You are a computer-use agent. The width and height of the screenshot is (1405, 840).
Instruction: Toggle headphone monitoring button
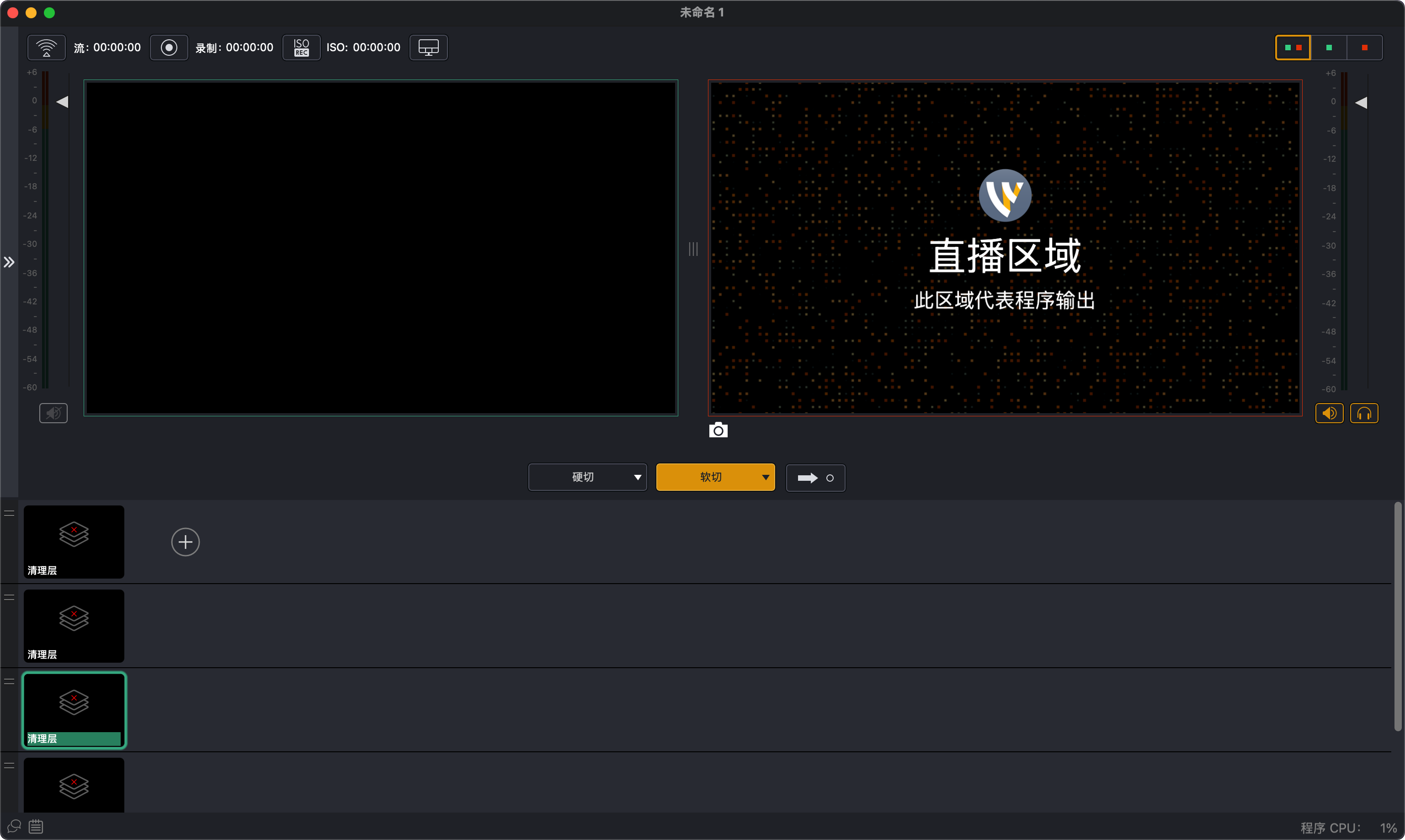pos(1364,413)
